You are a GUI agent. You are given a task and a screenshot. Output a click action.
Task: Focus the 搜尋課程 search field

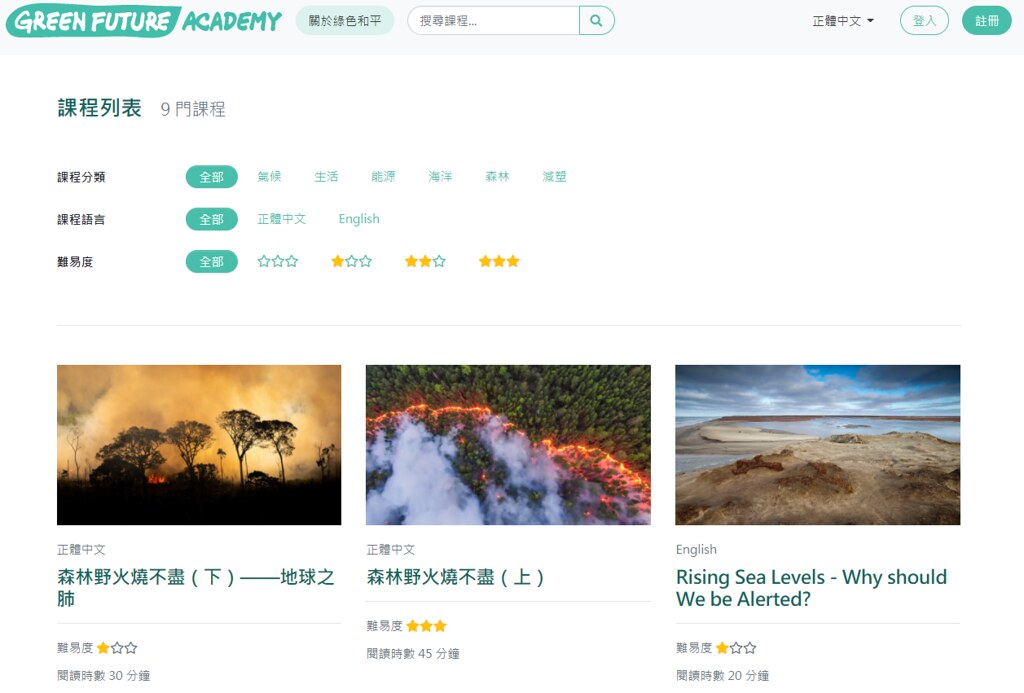click(x=493, y=21)
